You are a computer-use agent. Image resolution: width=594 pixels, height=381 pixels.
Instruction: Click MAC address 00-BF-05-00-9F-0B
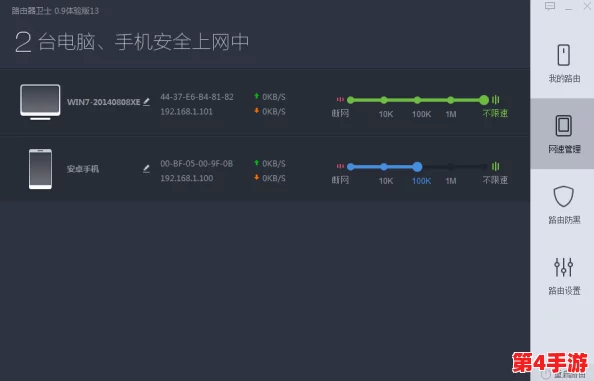pos(197,164)
